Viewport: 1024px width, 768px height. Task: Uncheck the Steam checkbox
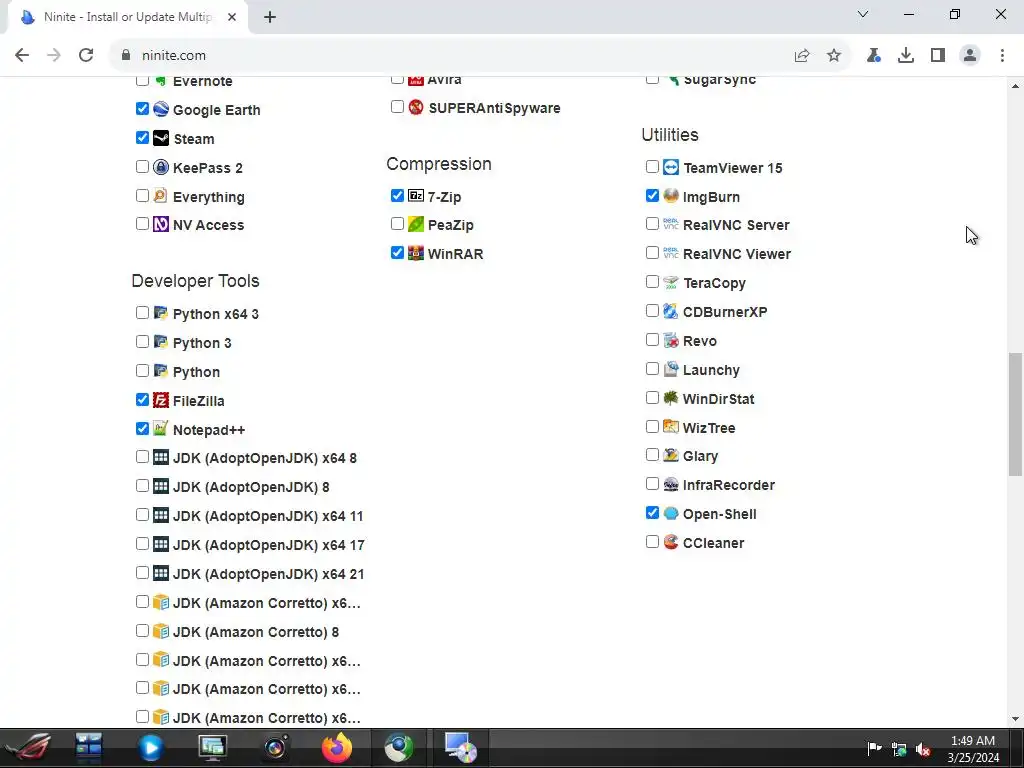coord(142,137)
